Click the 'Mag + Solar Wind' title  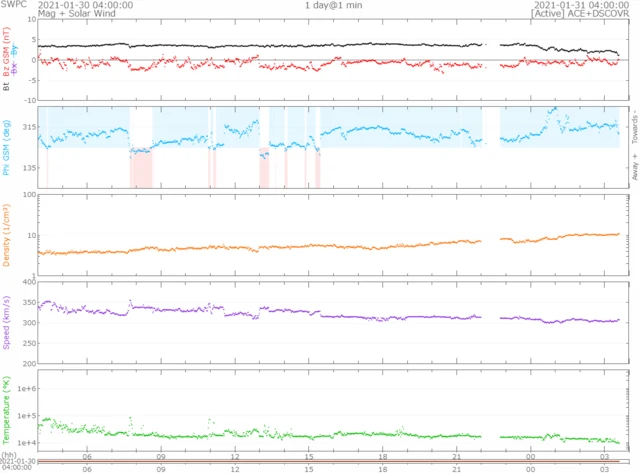pos(77,13)
